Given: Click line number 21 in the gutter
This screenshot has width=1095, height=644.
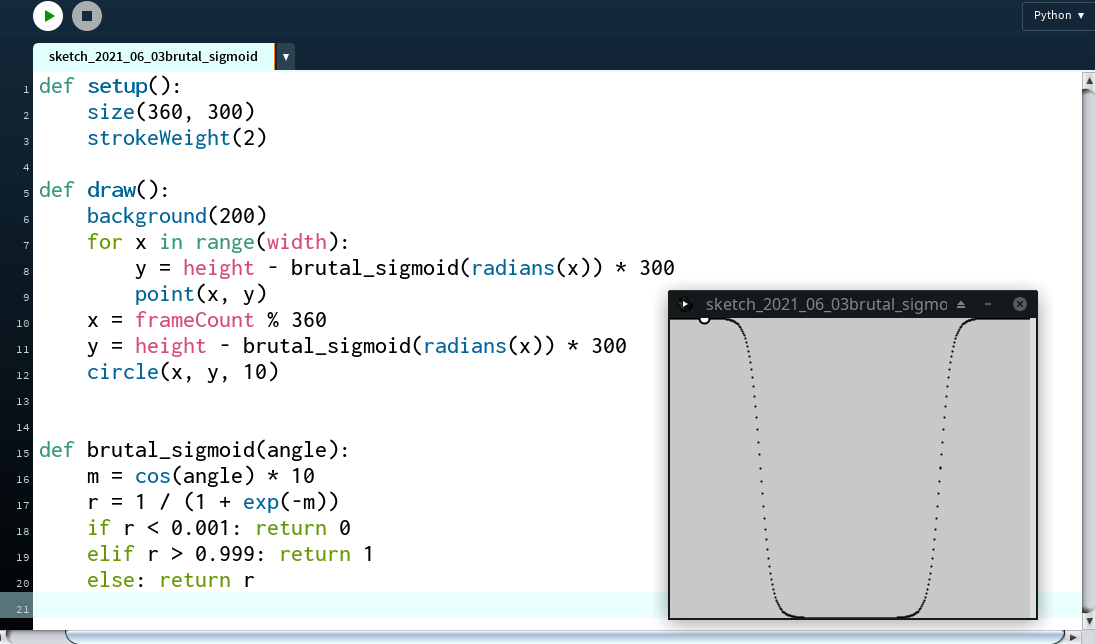Looking at the screenshot, I should point(23,607).
